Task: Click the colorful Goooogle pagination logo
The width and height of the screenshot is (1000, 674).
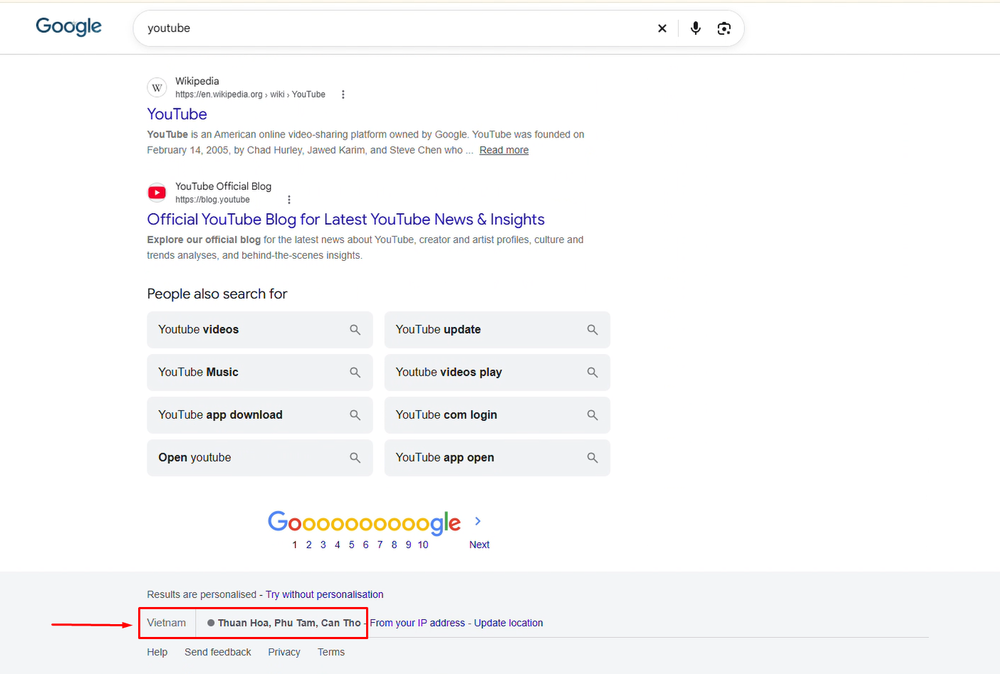Action: 364,522
